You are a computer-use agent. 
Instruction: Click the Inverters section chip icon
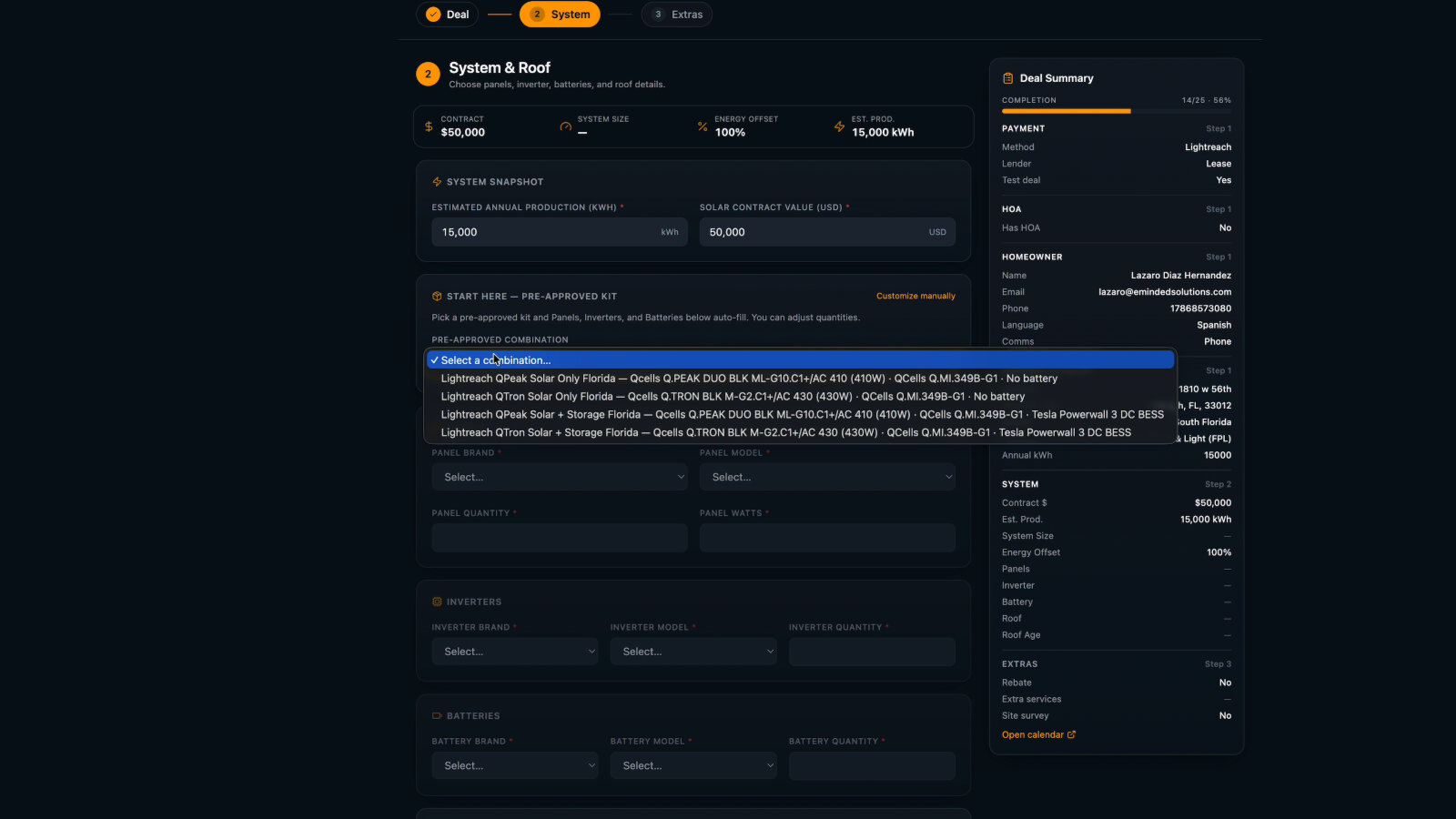click(437, 602)
